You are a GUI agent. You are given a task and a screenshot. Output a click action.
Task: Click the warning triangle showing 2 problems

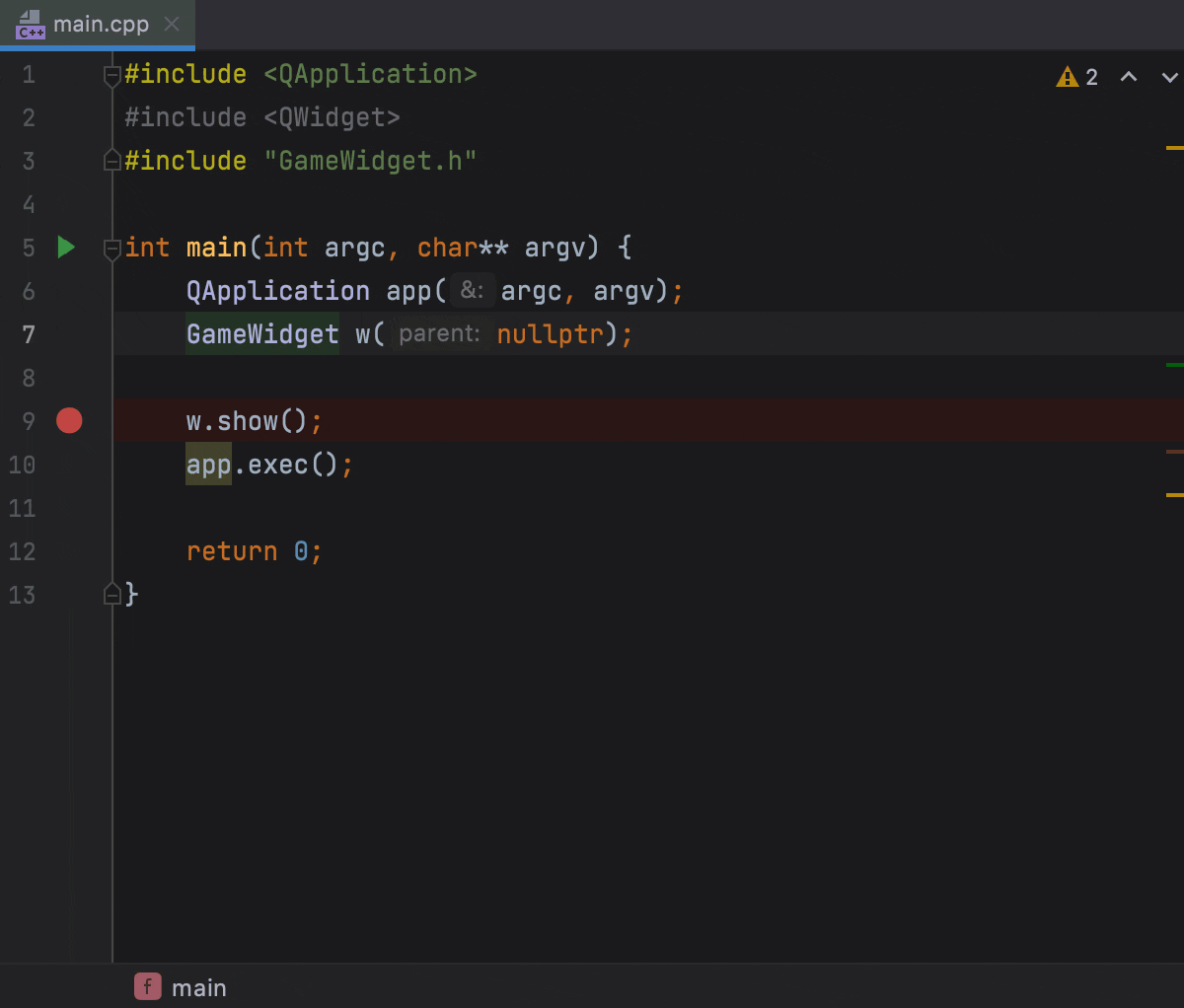pos(1067,76)
